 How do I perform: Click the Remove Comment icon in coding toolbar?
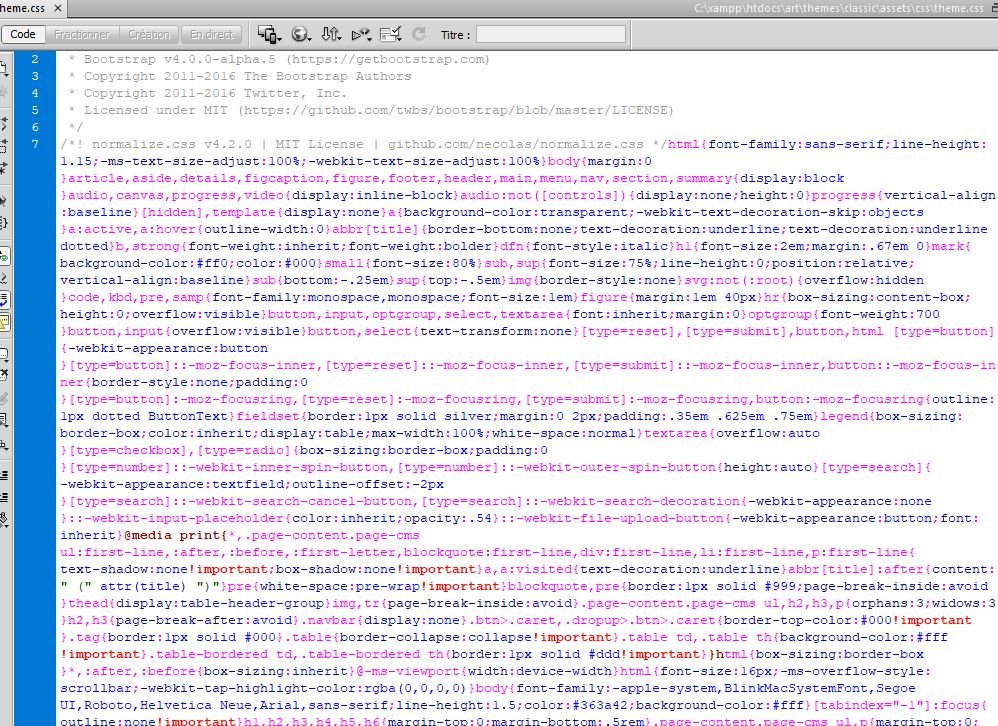tap(3, 375)
